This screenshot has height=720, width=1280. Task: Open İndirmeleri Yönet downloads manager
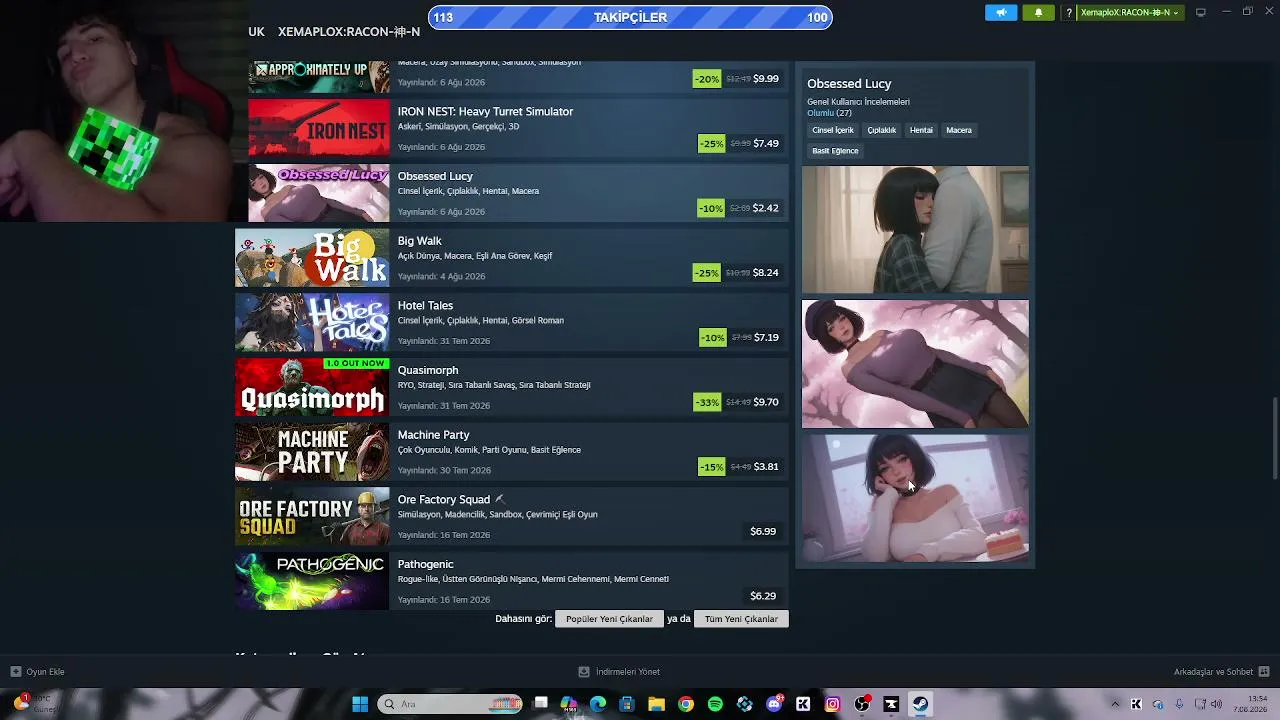pyautogui.click(x=619, y=672)
